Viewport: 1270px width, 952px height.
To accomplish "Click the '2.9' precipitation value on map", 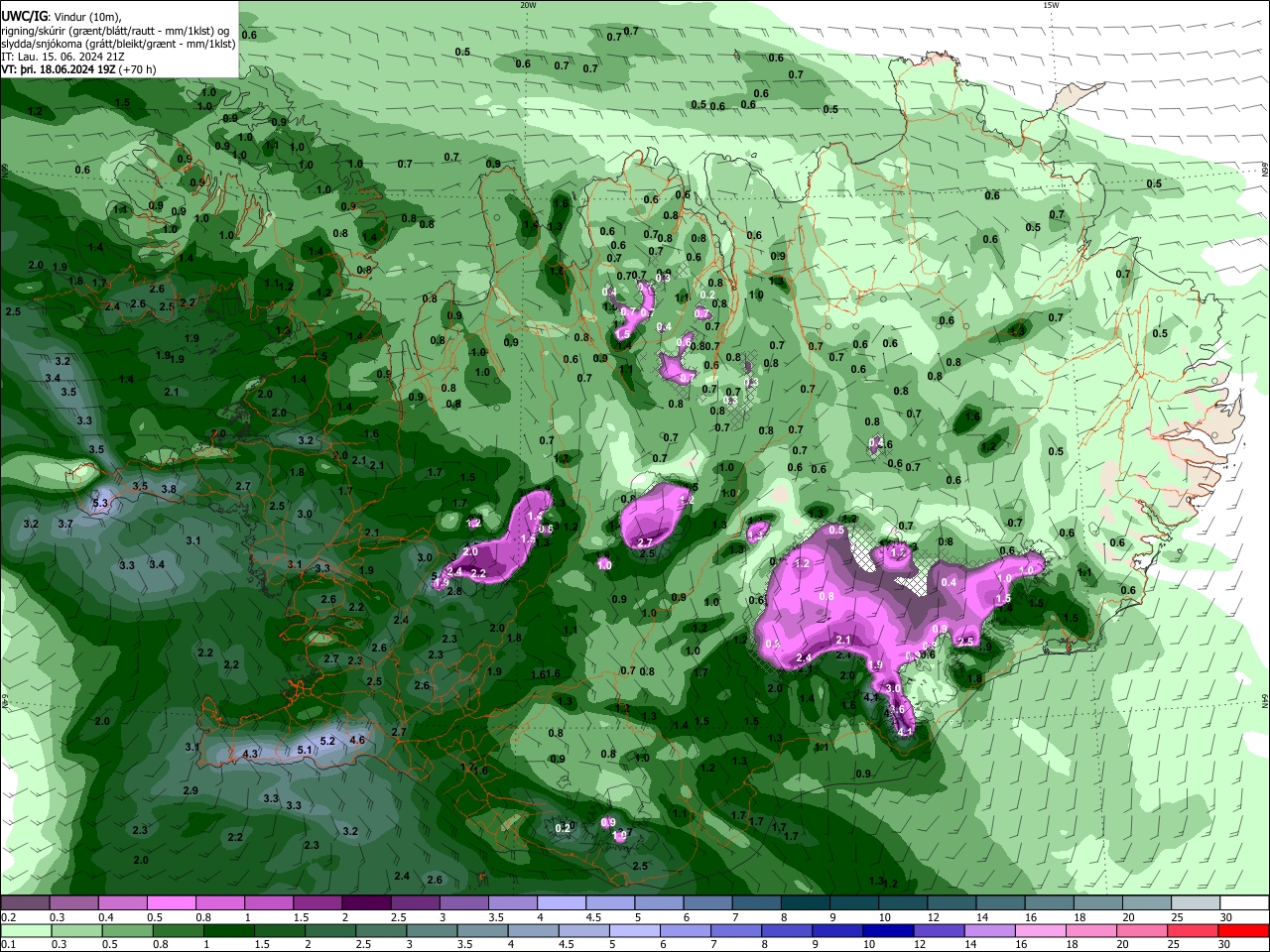I will pyautogui.click(x=190, y=790).
